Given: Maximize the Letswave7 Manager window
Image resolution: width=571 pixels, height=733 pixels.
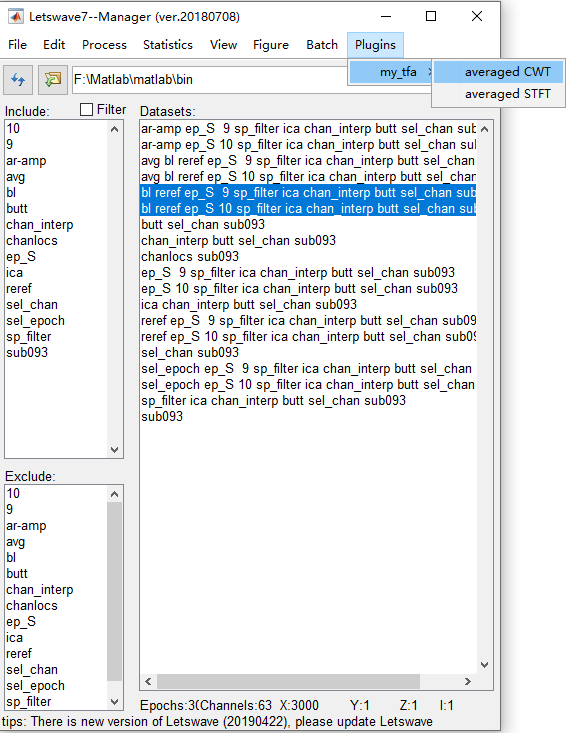Looking at the screenshot, I should pos(431,16).
